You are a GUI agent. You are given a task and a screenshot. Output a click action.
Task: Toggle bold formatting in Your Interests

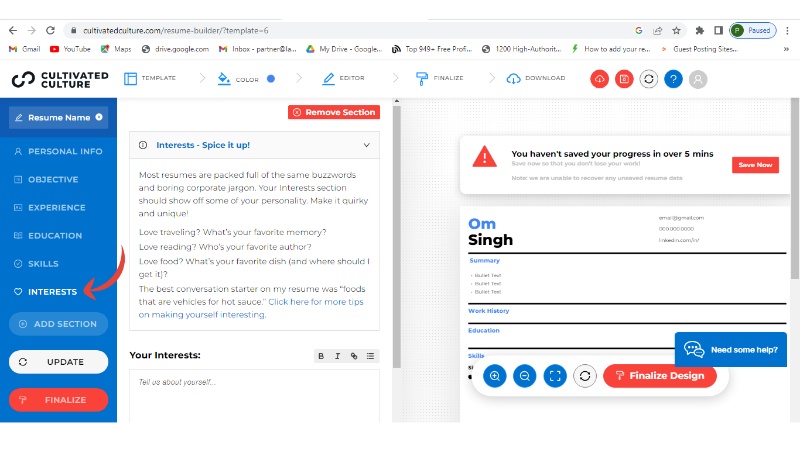[x=321, y=356]
